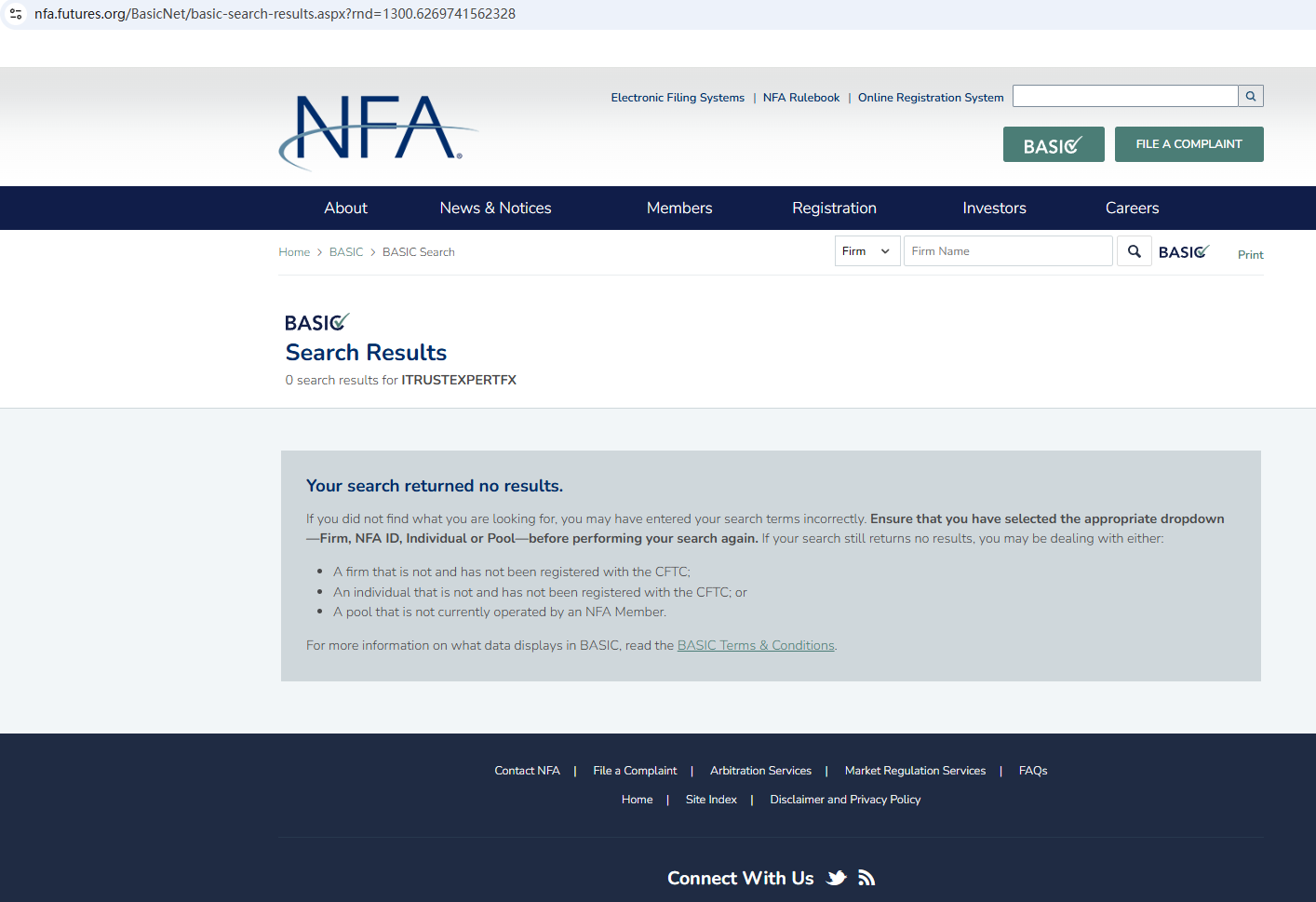This screenshot has width=1316, height=902.
Task: Click the BASIC logo above Search Results
Action: [316, 322]
